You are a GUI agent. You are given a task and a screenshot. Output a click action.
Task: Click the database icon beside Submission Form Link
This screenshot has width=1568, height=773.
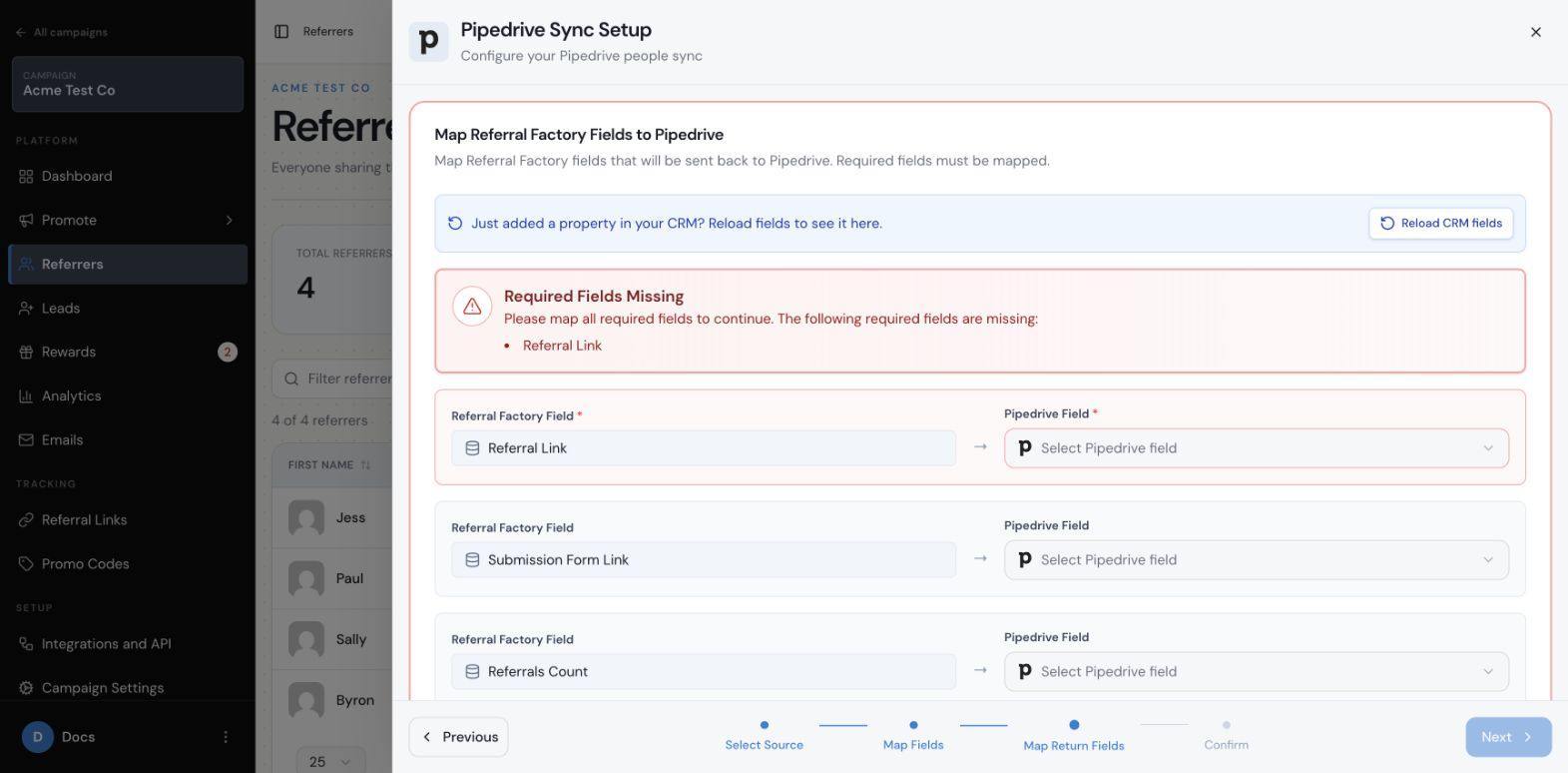(473, 560)
